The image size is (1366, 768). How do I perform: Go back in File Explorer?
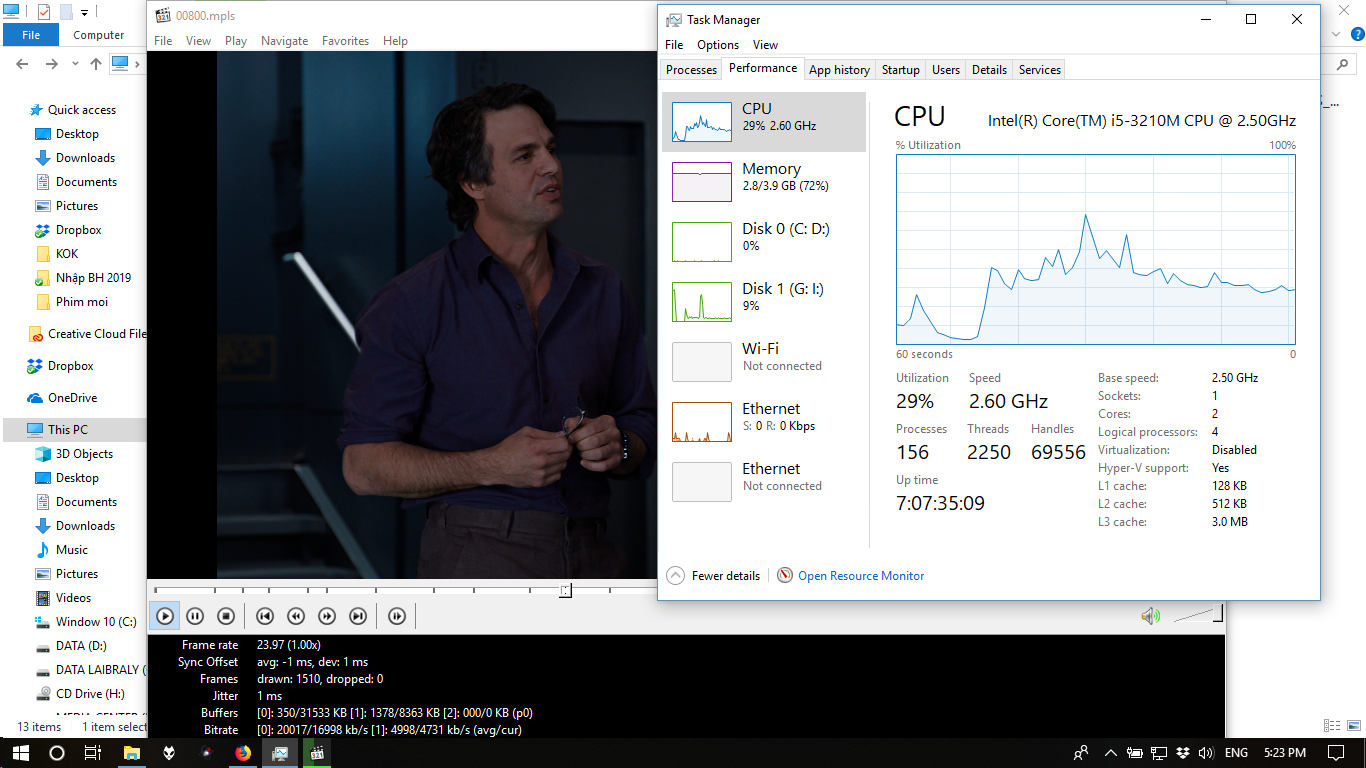tap(22, 64)
